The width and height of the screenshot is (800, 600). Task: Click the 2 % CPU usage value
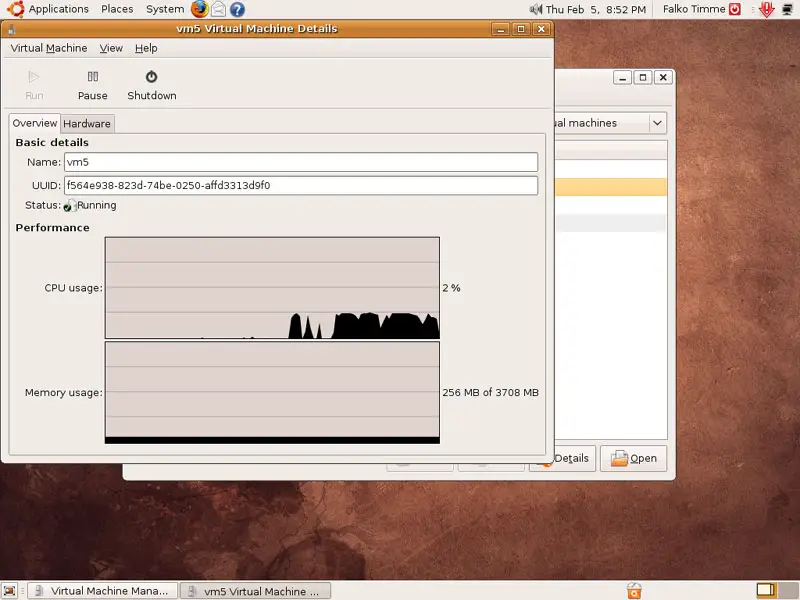point(451,288)
